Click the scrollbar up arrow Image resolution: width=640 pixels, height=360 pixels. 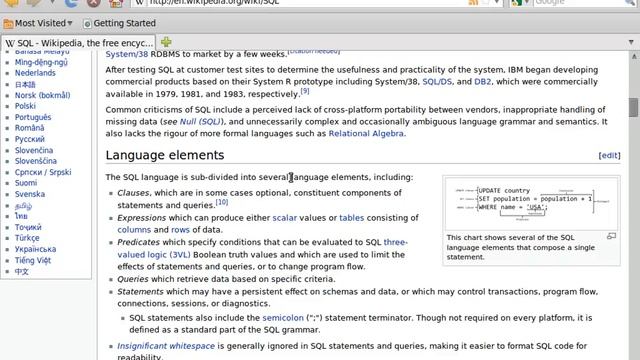point(634,56)
